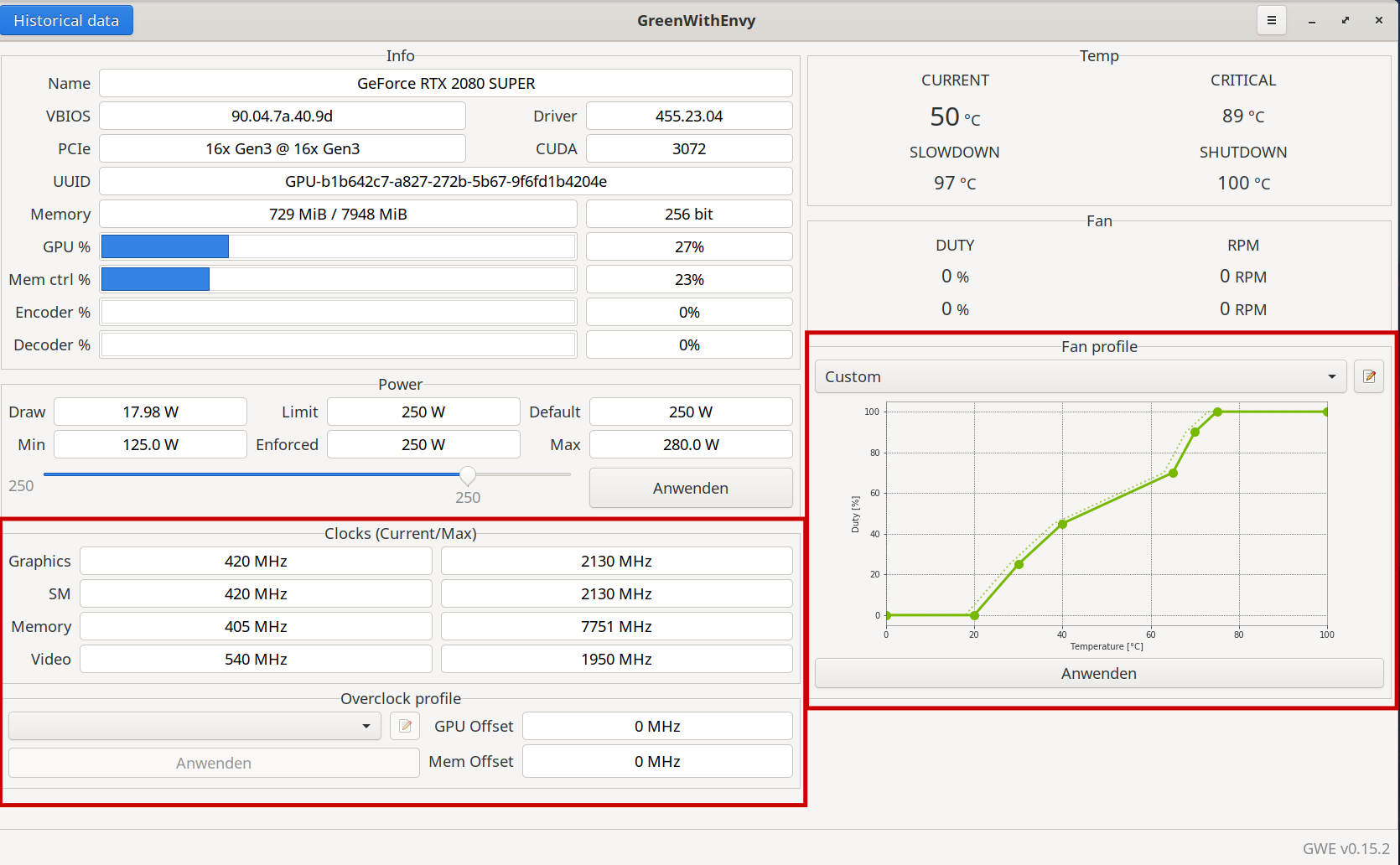Click the Mem ctrl 23% value
The height and width of the screenshot is (865, 1400).
[689, 279]
